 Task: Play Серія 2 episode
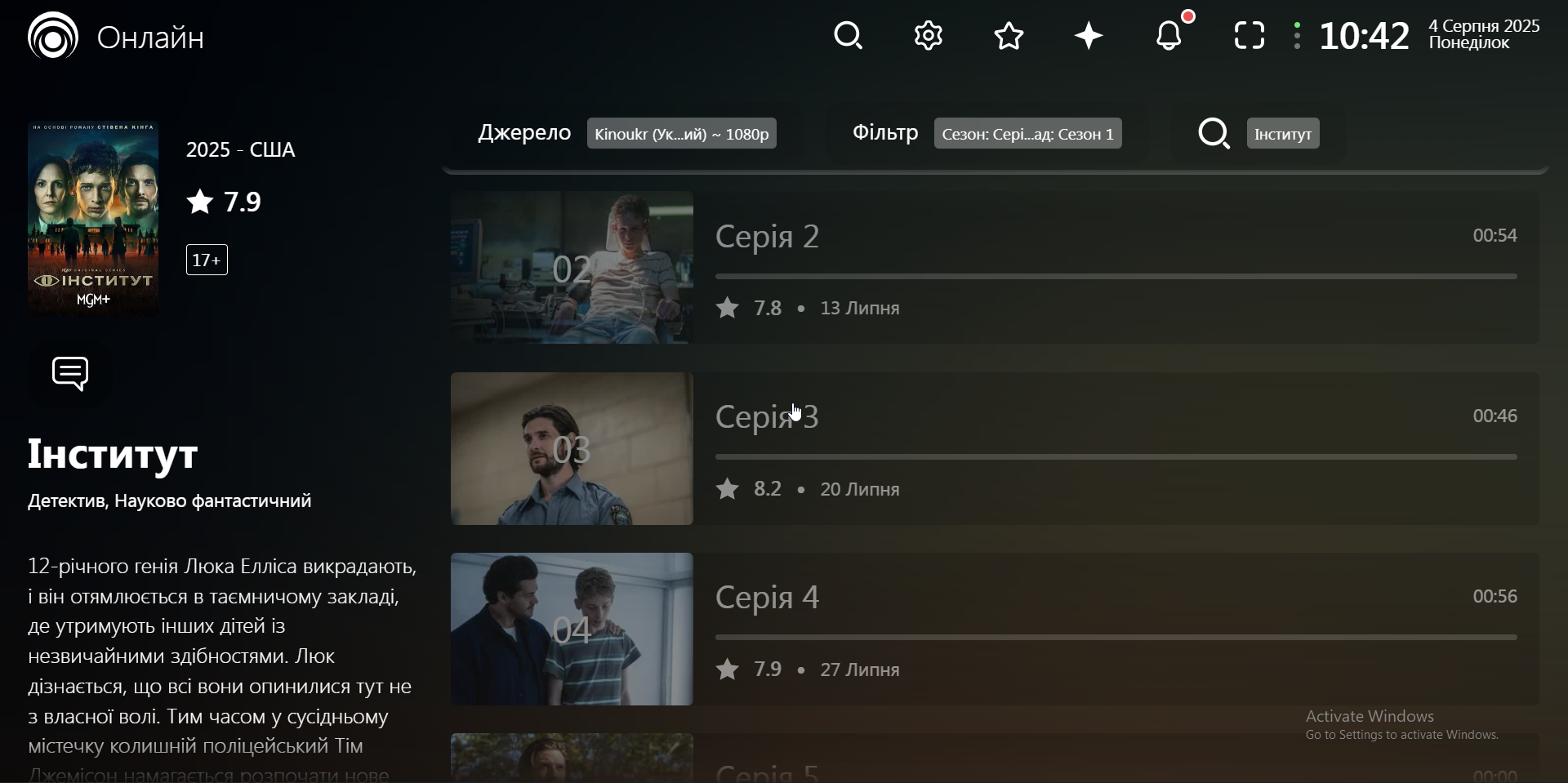tap(994, 268)
